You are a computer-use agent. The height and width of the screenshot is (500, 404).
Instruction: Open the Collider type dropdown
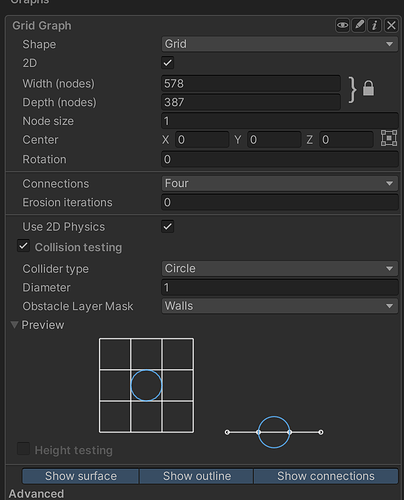(280, 268)
